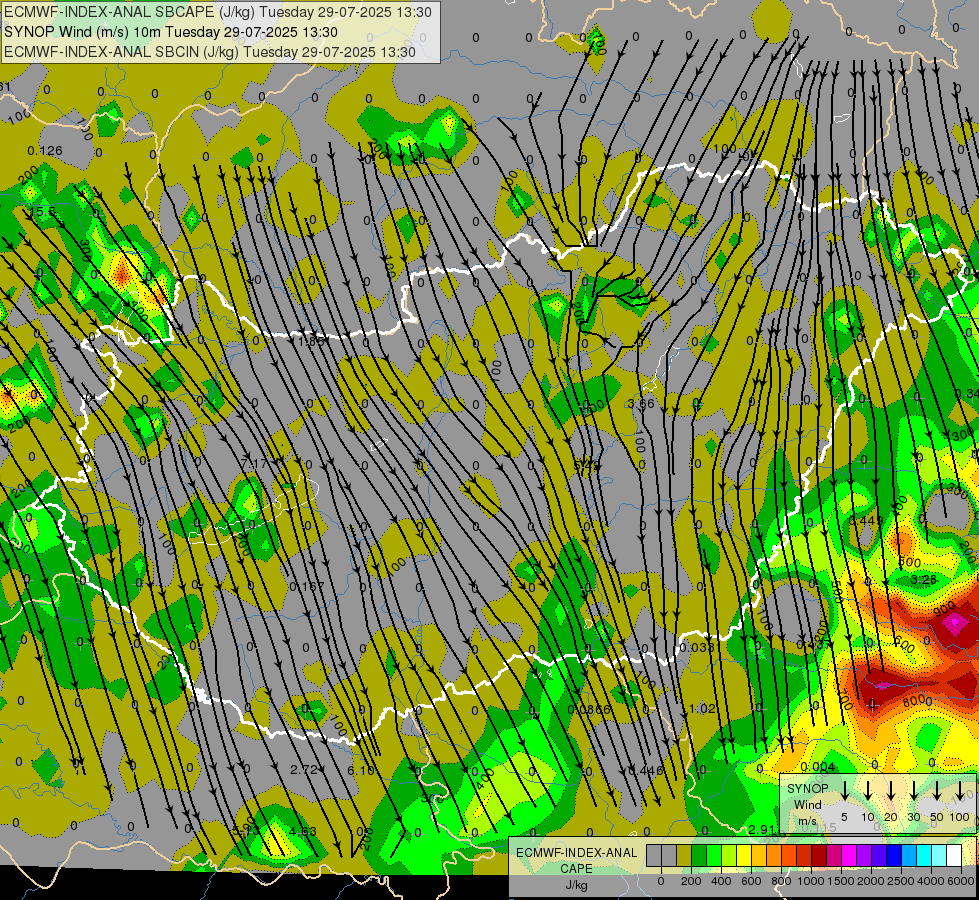Pick the orange-red swatch before 800 tick
This screenshot has width=979, height=900.
(789, 855)
